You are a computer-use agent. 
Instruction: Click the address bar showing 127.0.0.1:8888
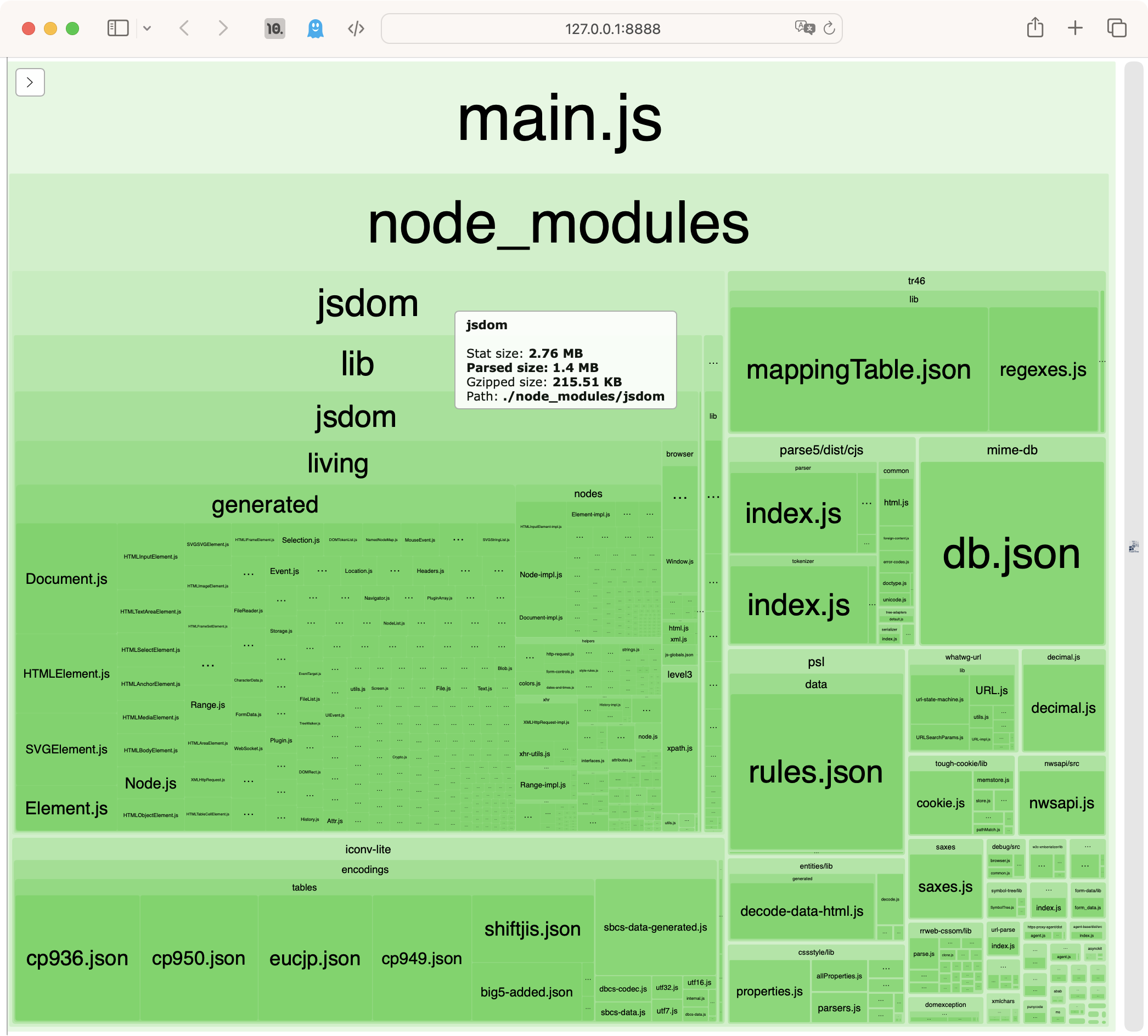612,29
